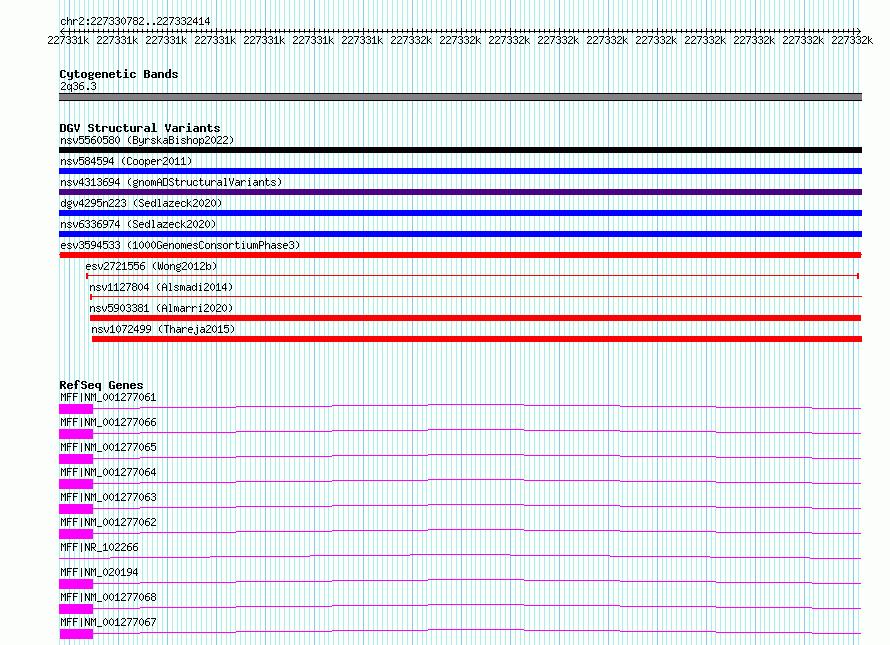
Task: Select transcript label MFF|NM_001277066
Action: tap(108, 422)
